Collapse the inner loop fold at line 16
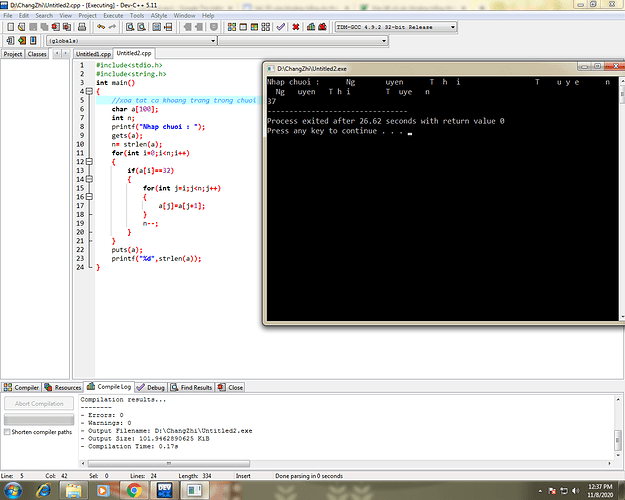This screenshot has height=500, width=625. tap(89, 197)
